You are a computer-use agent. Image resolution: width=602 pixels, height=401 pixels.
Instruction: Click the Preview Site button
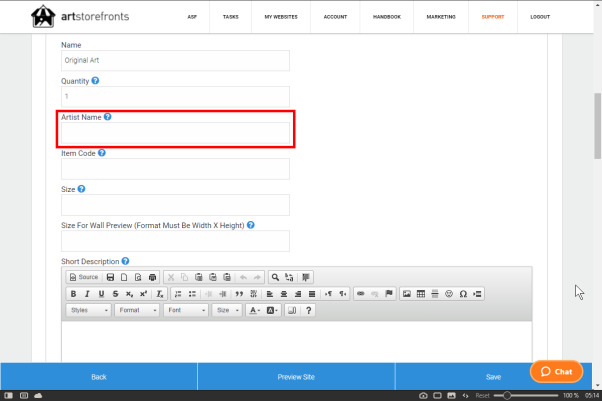pyautogui.click(x=296, y=376)
